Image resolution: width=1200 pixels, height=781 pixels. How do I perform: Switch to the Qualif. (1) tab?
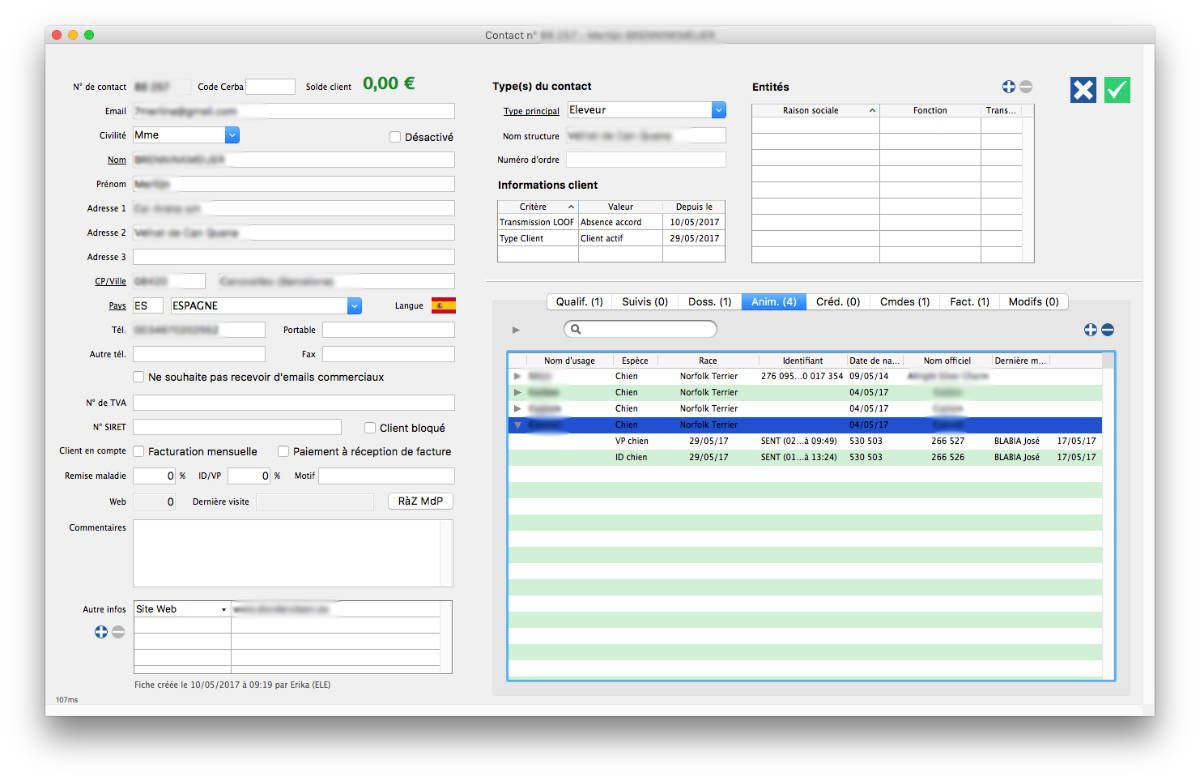[580, 301]
